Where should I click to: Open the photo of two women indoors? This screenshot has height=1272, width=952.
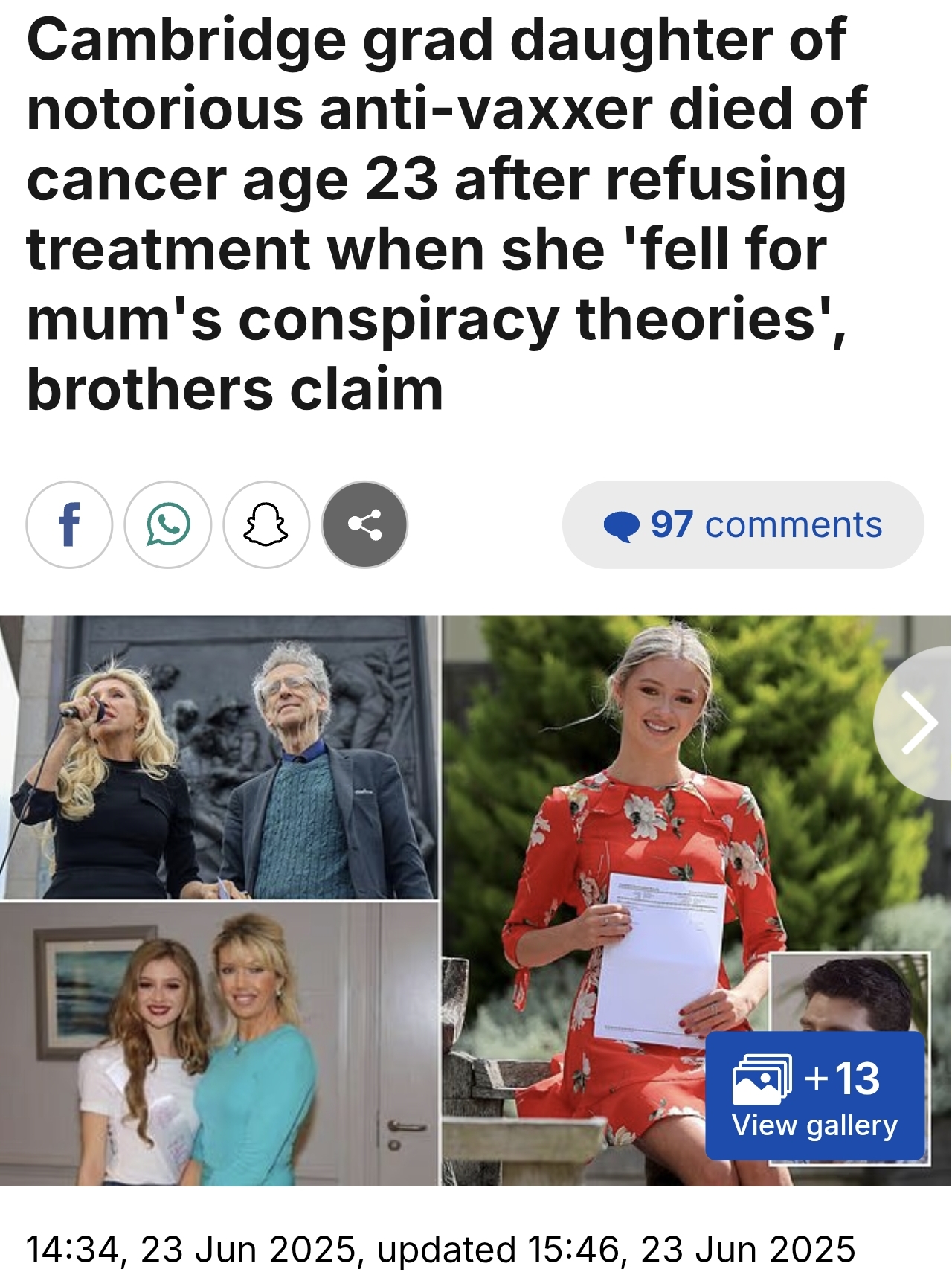219,1044
